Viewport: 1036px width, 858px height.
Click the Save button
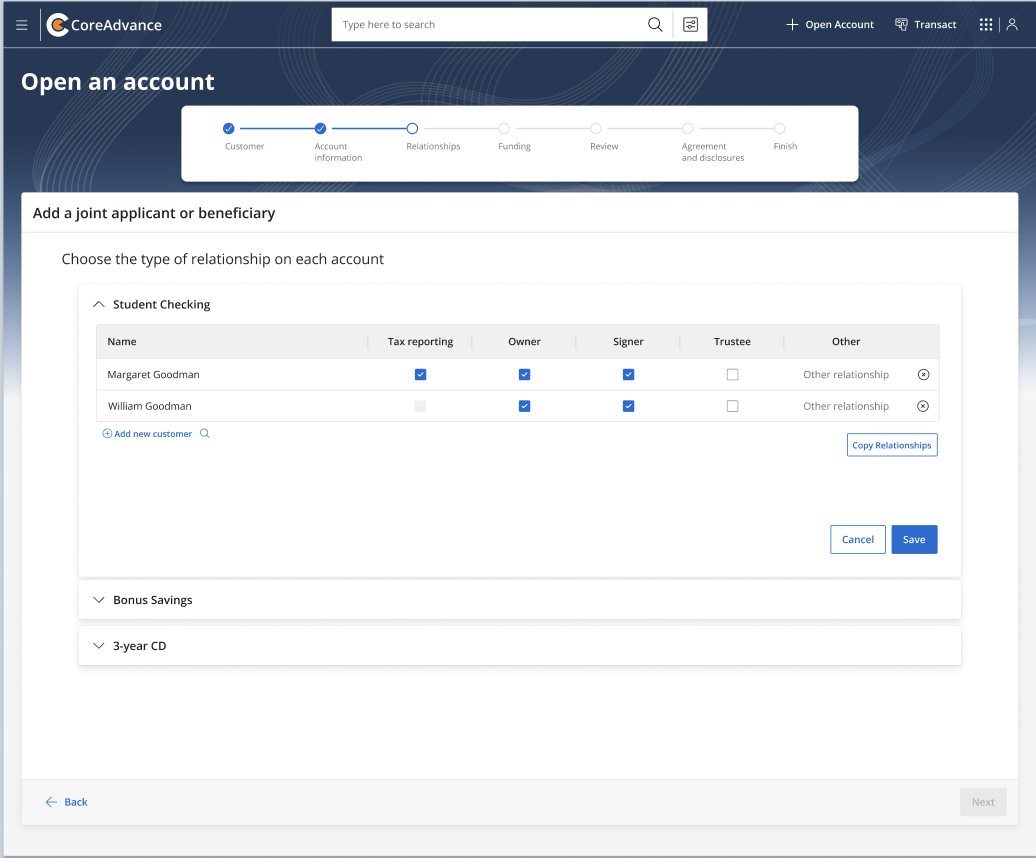(914, 540)
